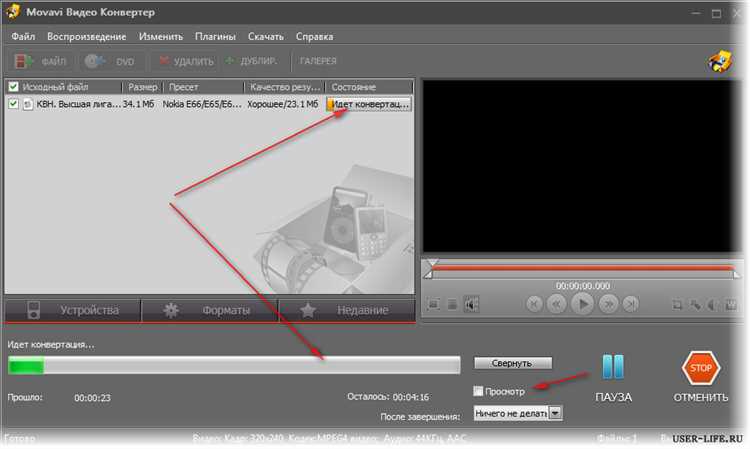Open the Скачать menu
The image size is (750, 449).
pyautogui.click(x=265, y=36)
